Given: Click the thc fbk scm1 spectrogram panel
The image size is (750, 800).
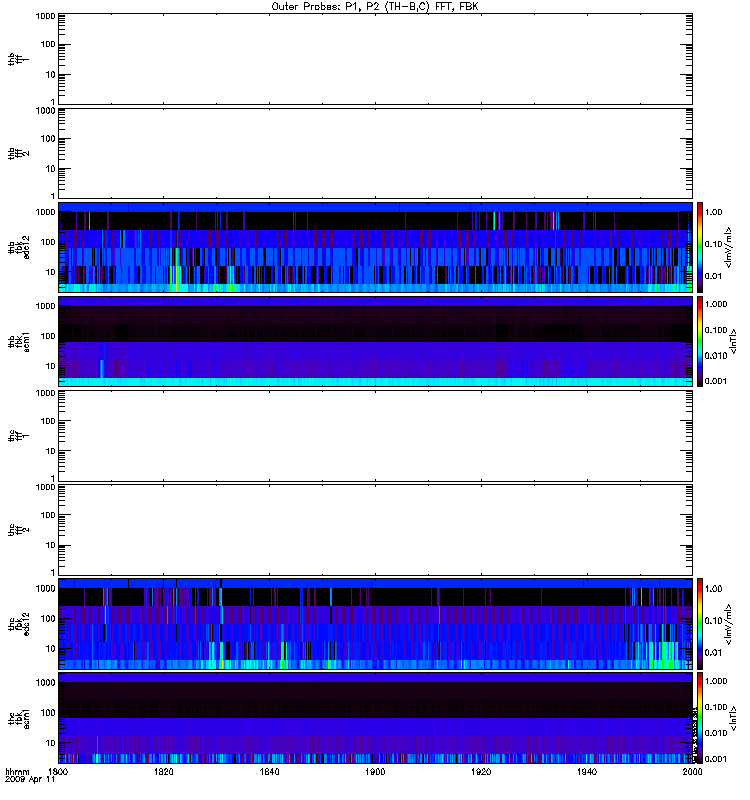Looking at the screenshot, I should click(375, 718).
